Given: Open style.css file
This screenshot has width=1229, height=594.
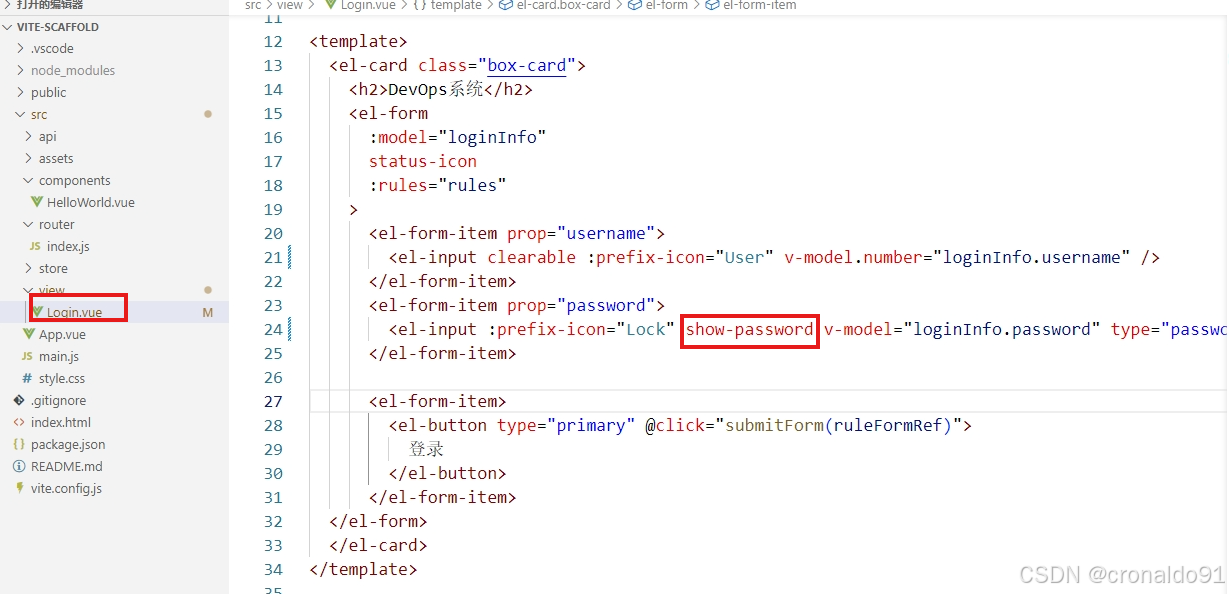Looking at the screenshot, I should tap(62, 378).
